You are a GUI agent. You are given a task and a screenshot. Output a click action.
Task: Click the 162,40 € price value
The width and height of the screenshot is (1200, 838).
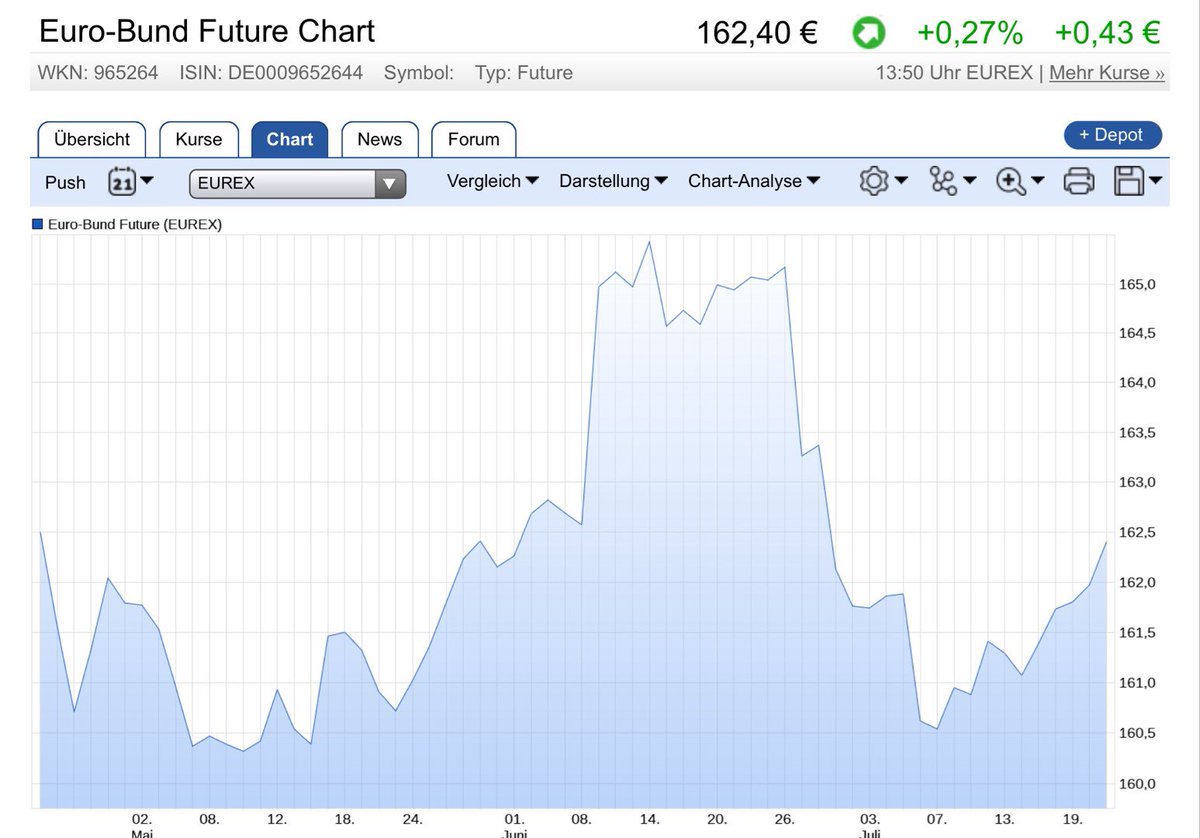click(757, 33)
